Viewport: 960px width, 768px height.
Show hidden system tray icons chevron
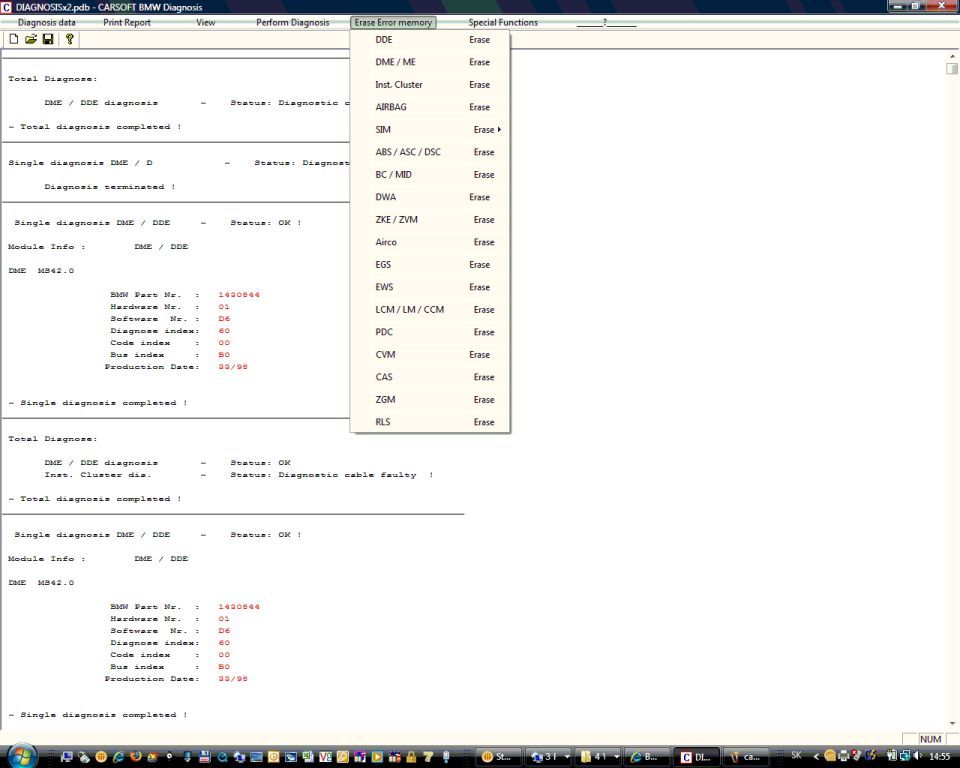[x=816, y=756]
